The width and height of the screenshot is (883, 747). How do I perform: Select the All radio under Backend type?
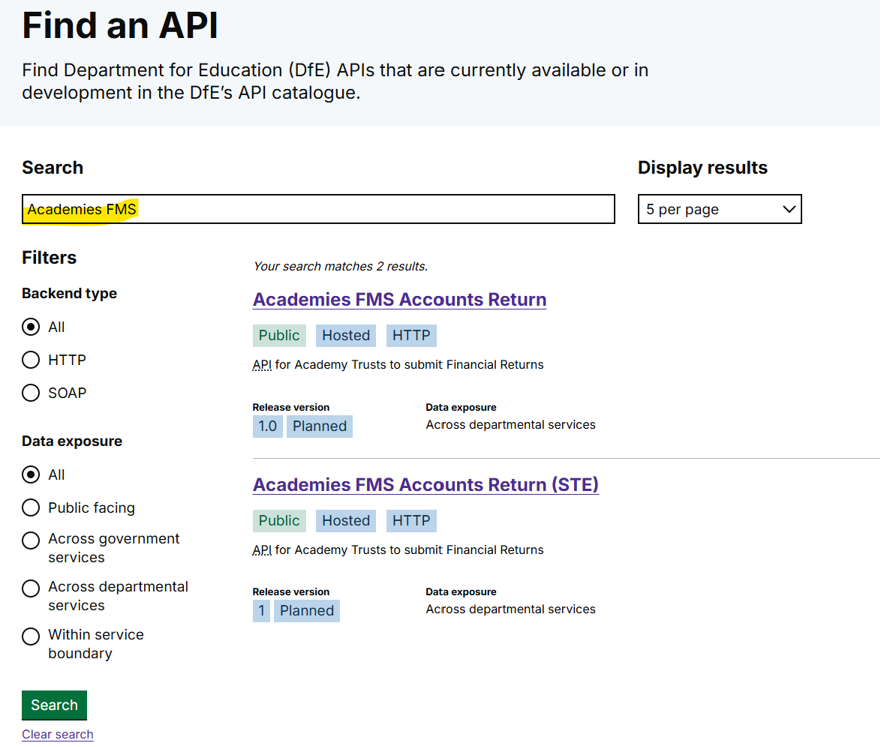[x=31, y=327]
